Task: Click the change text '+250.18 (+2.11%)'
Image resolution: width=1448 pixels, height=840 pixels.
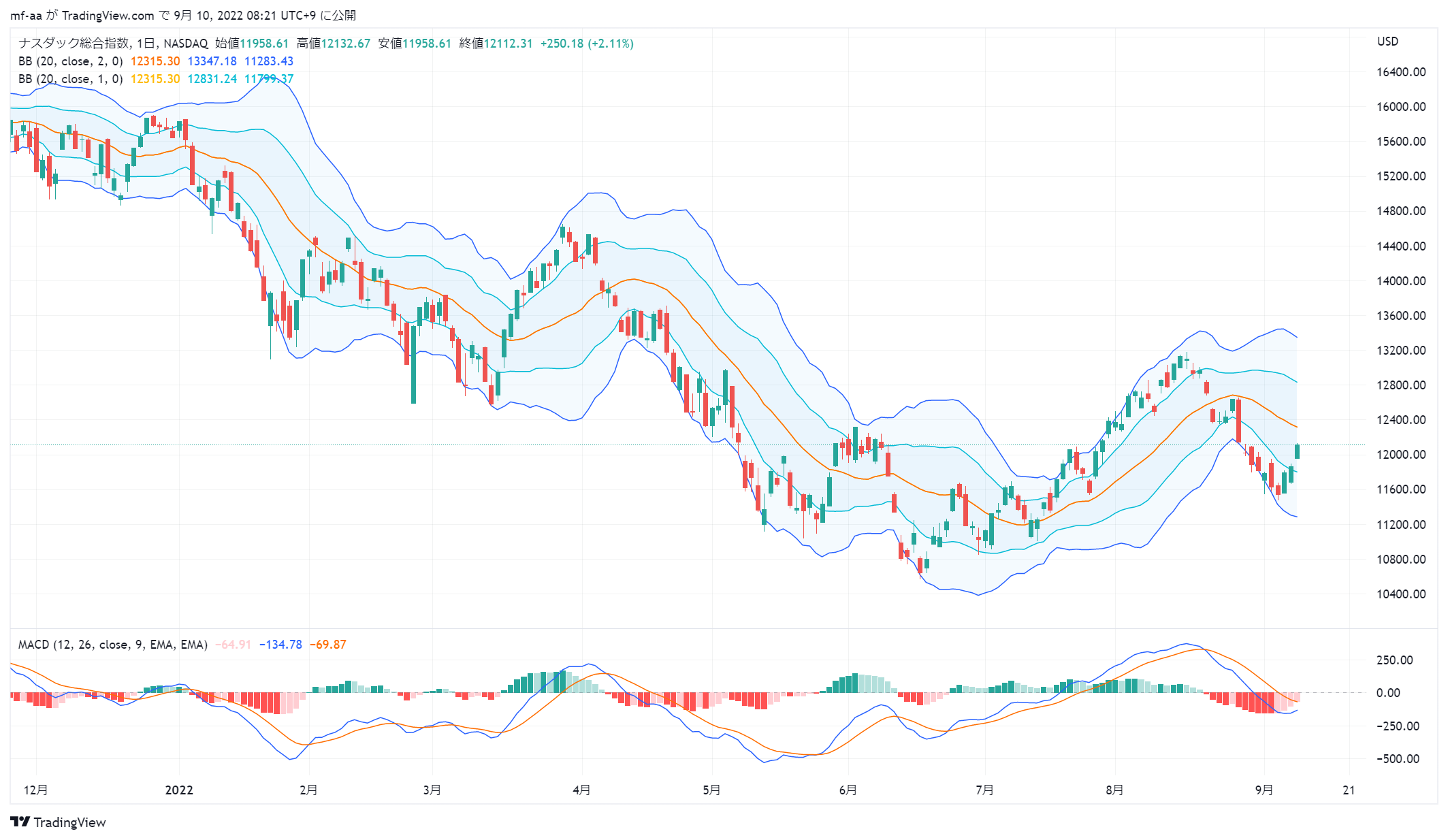Action: pos(587,44)
